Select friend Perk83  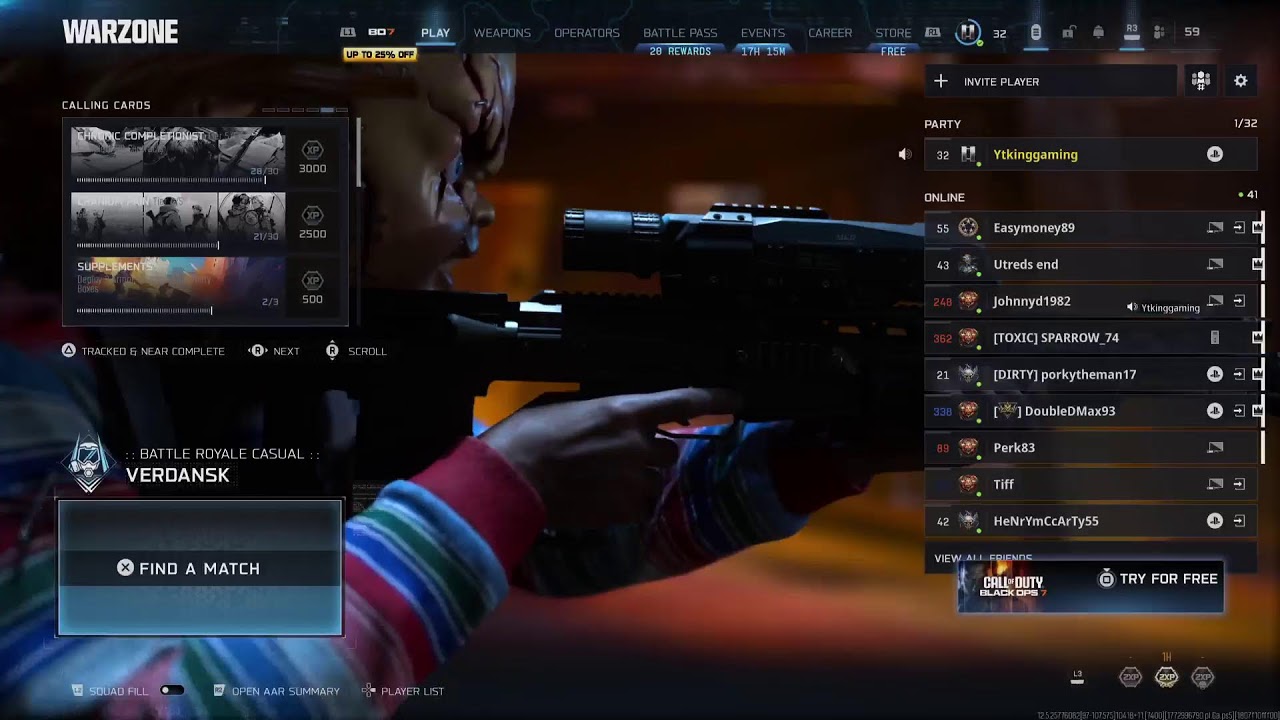click(x=1089, y=448)
